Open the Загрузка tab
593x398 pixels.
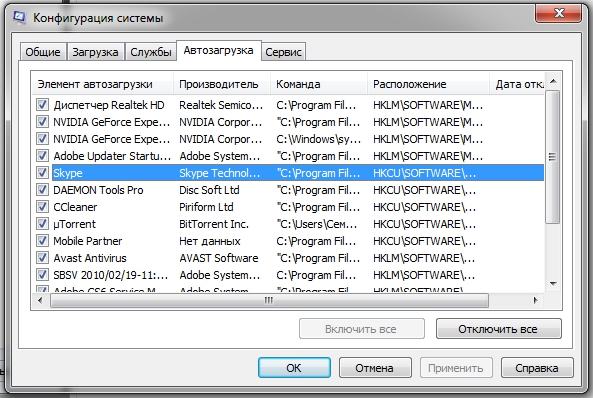coord(95,52)
